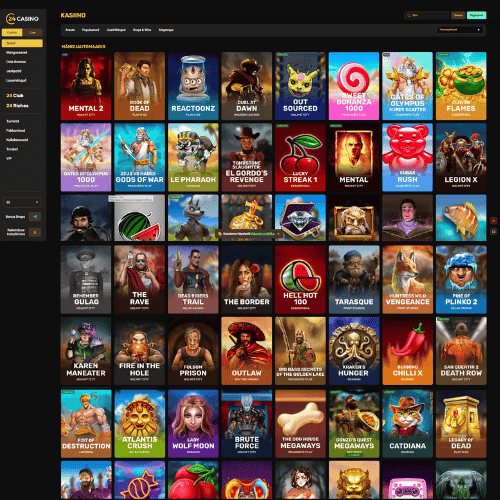500x500 pixels.
Task: Open the Gates of Olympus Super Scatter game
Action: [407, 86]
